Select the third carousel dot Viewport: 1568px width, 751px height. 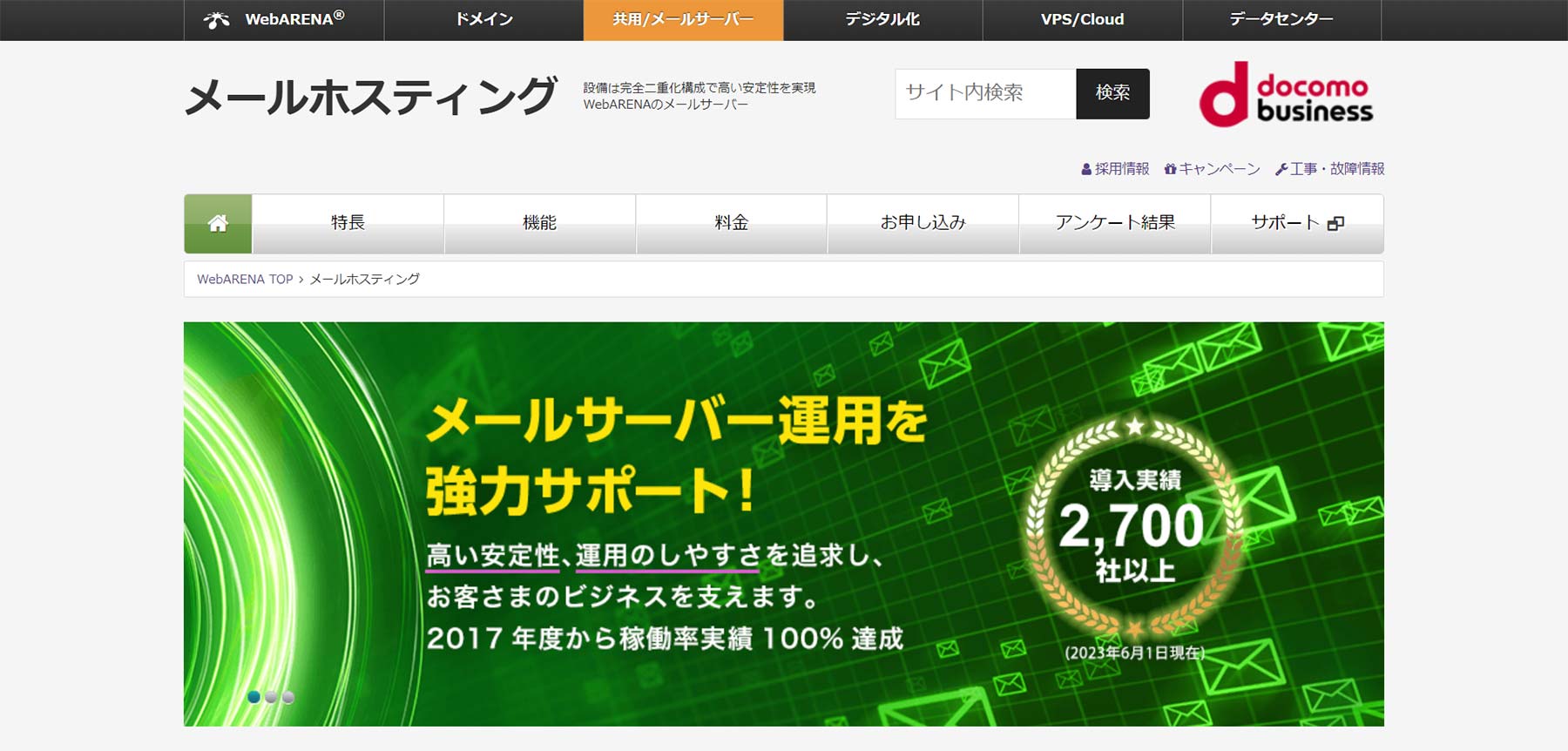288,697
